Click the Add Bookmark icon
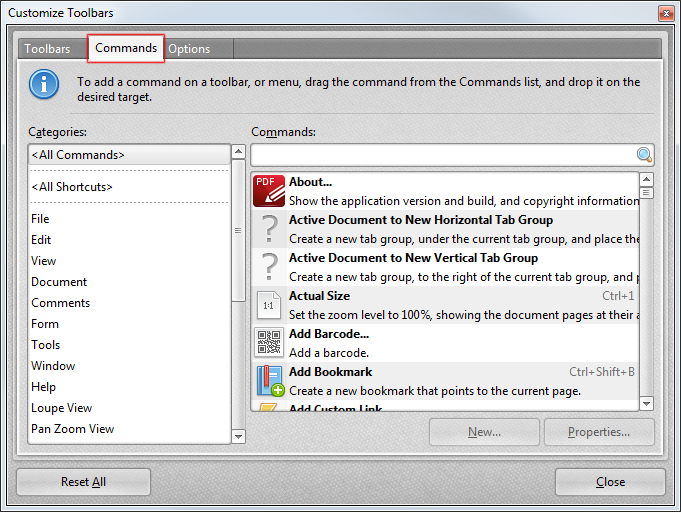Viewport: 681px width, 512px height. pyautogui.click(x=270, y=381)
